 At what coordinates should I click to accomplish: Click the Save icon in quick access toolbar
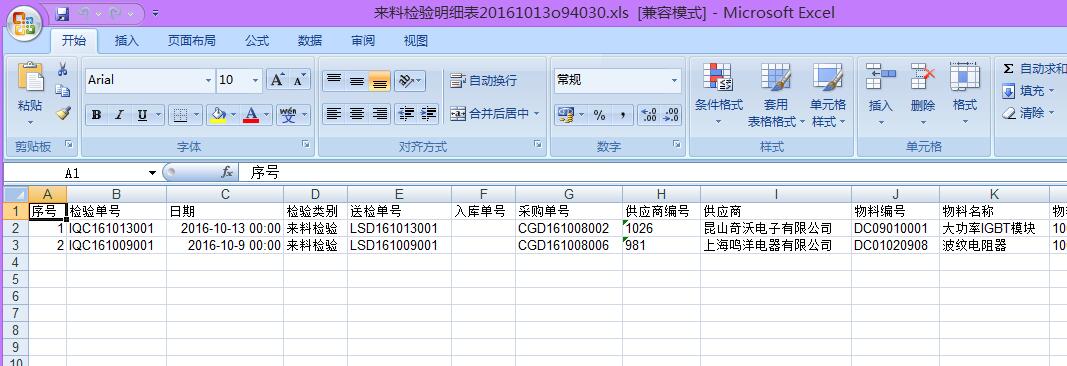tap(62, 13)
